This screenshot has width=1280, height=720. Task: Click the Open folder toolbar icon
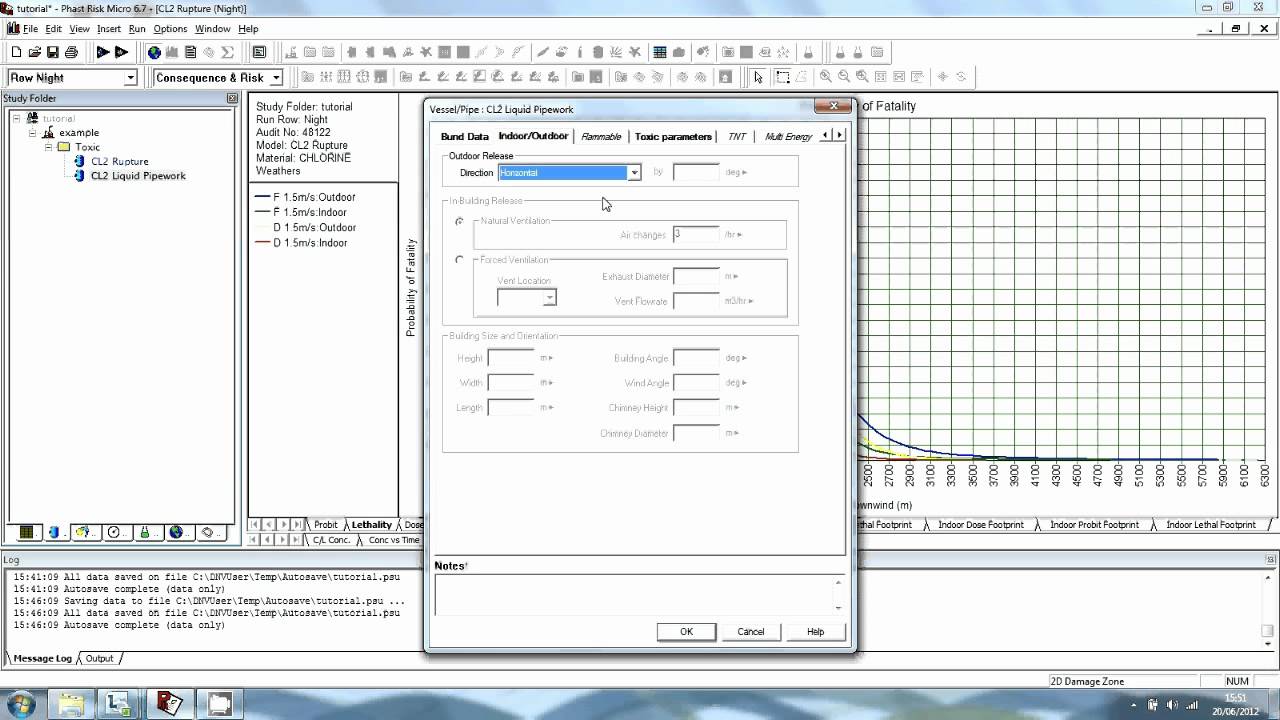click(34, 52)
